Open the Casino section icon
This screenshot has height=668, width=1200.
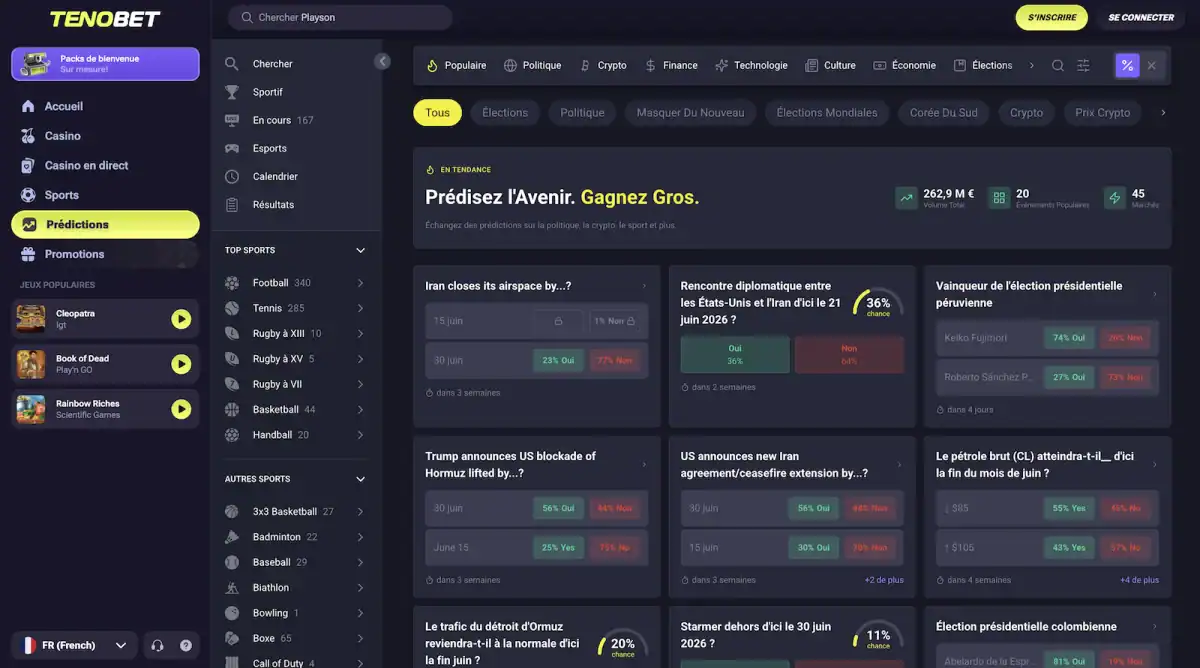coord(27,136)
